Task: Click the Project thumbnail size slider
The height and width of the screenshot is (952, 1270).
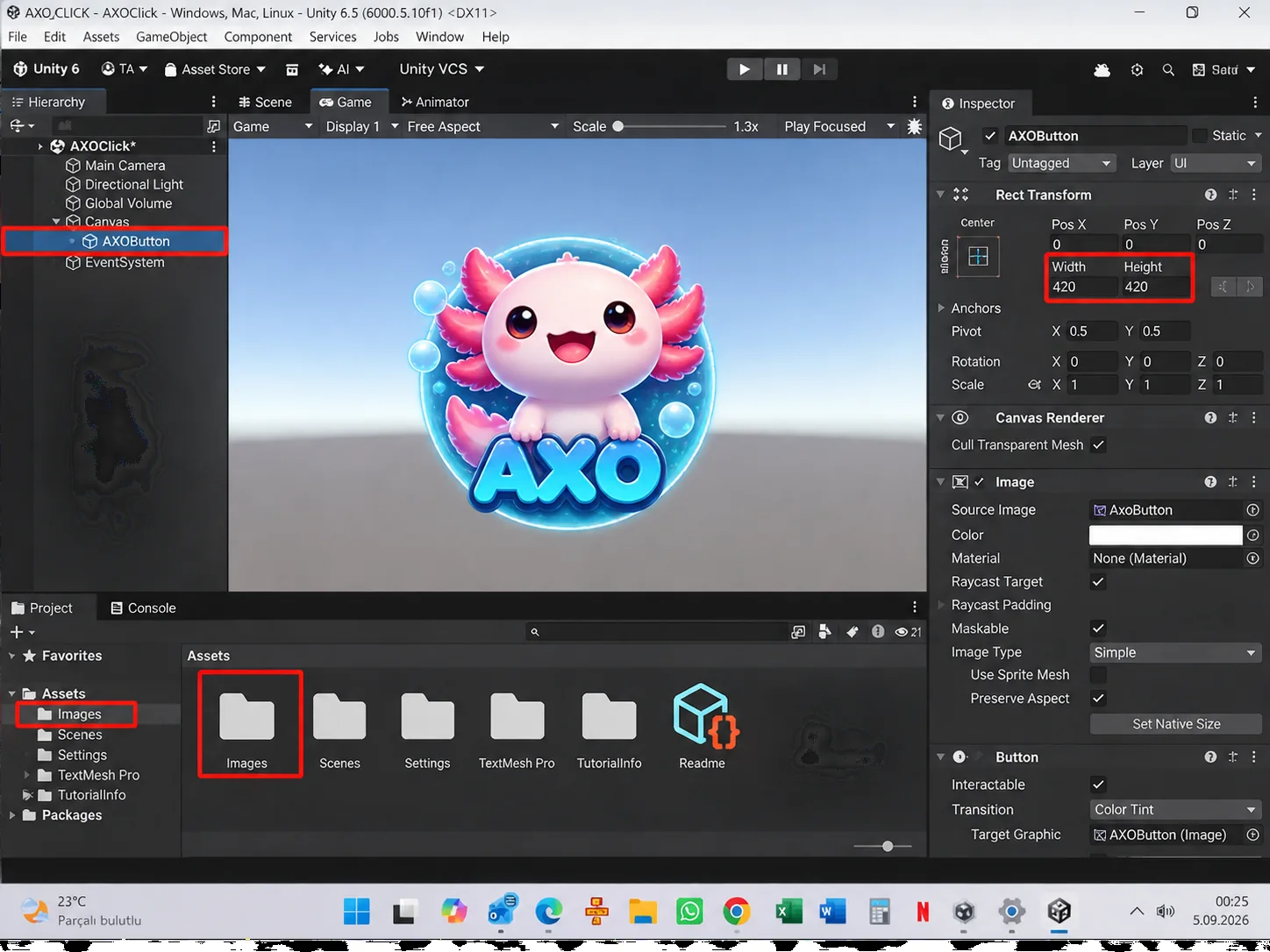Action: [x=883, y=846]
